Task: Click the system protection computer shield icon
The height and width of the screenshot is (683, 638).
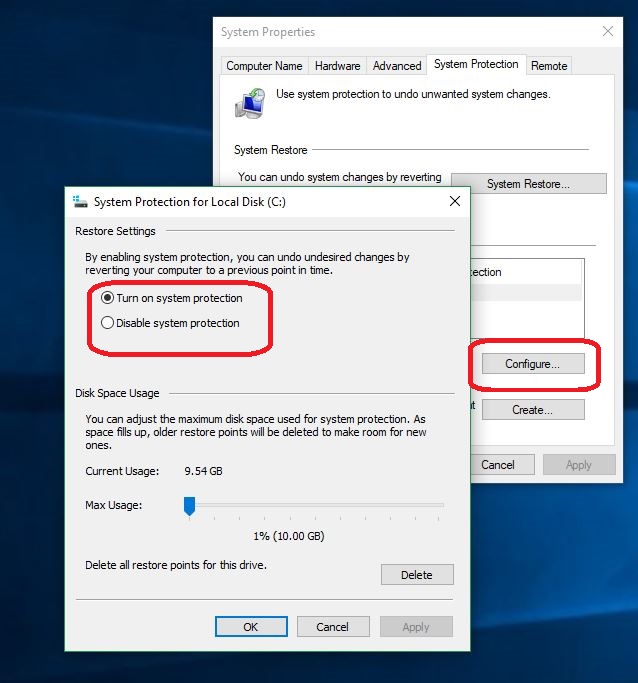Action: pyautogui.click(x=248, y=102)
